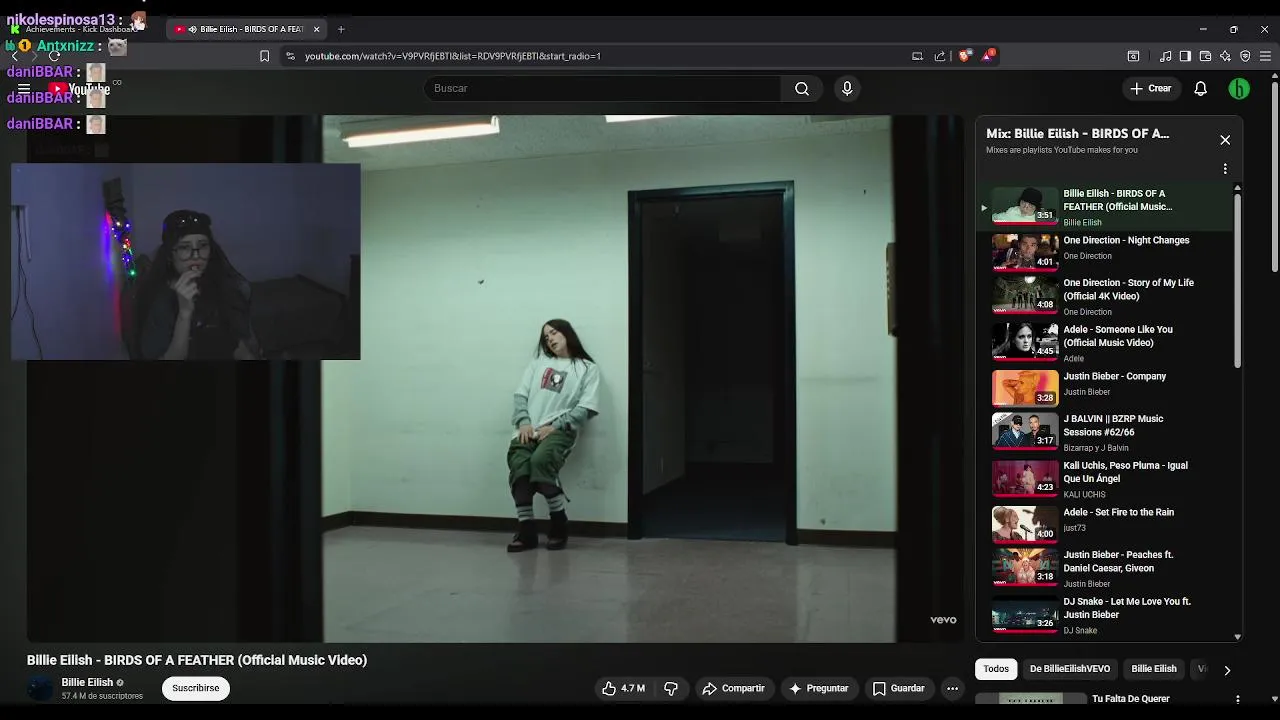The image size is (1280, 720).
Task: Click the browser address bar URL
Action: tap(453, 56)
